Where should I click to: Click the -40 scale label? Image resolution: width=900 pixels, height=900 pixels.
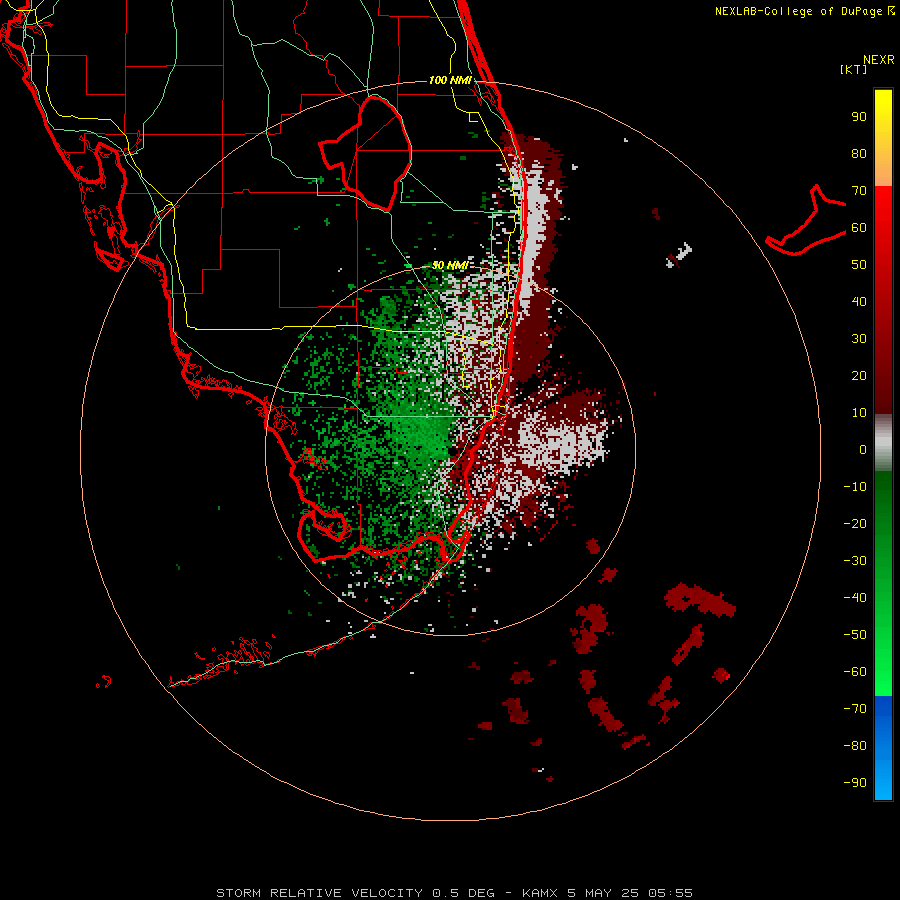click(855, 598)
